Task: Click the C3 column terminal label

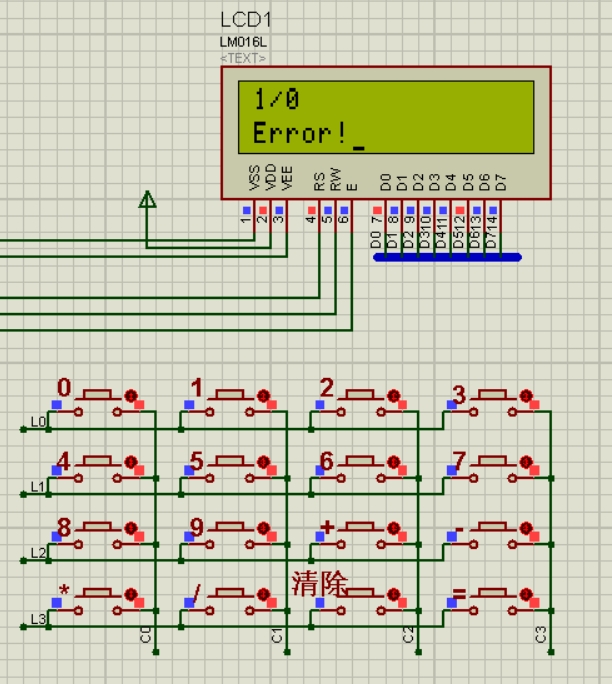Action: coord(541,635)
